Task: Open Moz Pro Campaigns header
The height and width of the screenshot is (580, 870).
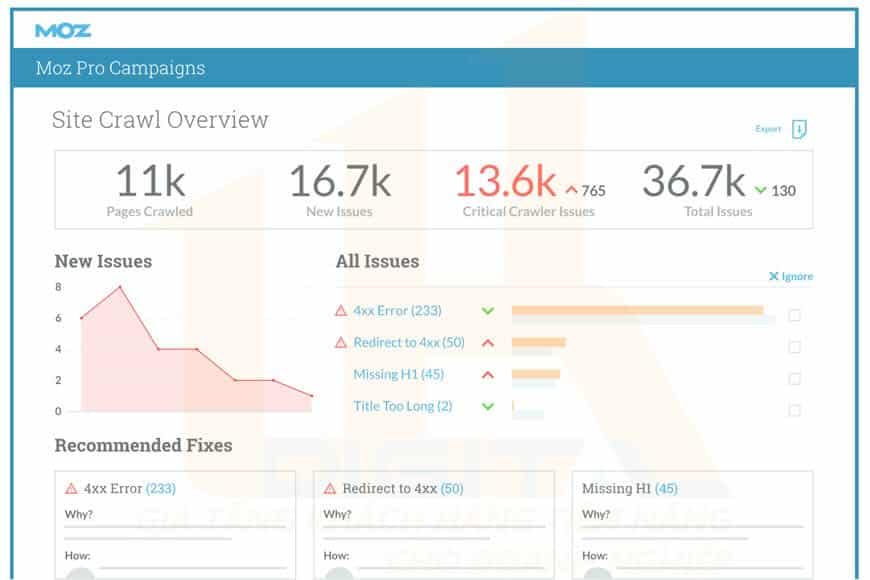Action: click(x=120, y=68)
